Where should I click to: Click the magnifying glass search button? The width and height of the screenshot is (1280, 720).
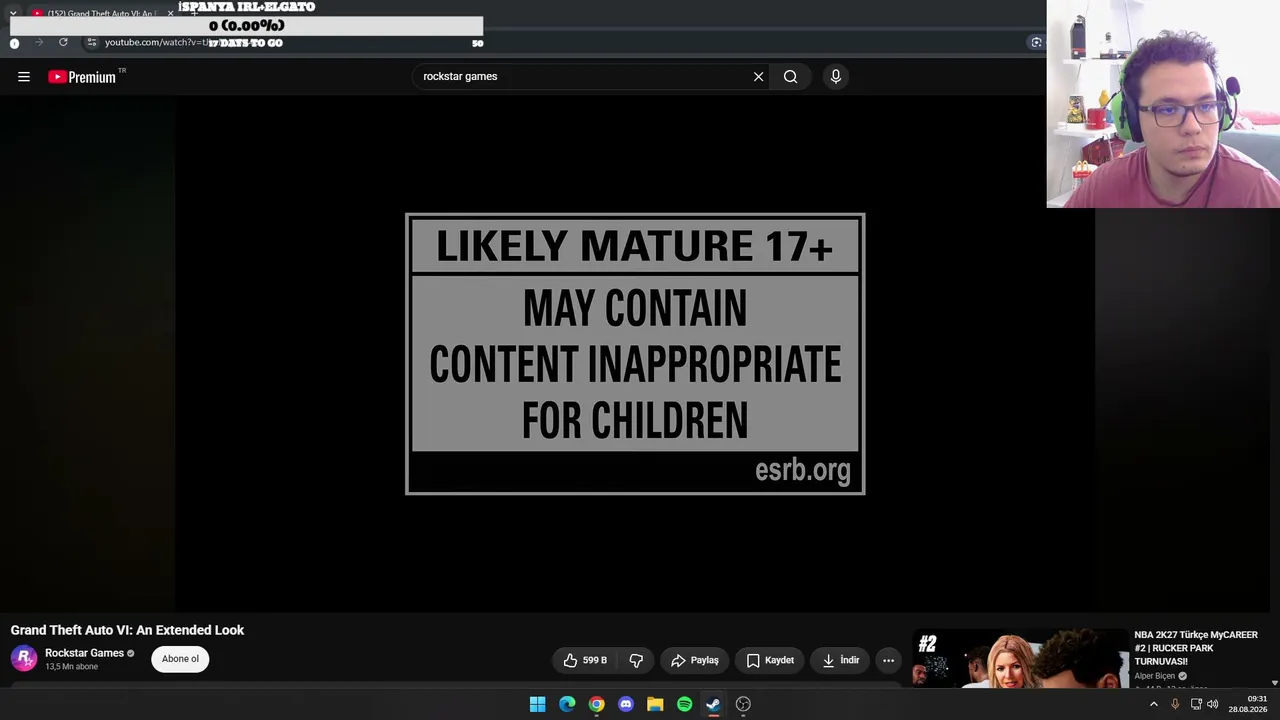click(x=790, y=77)
